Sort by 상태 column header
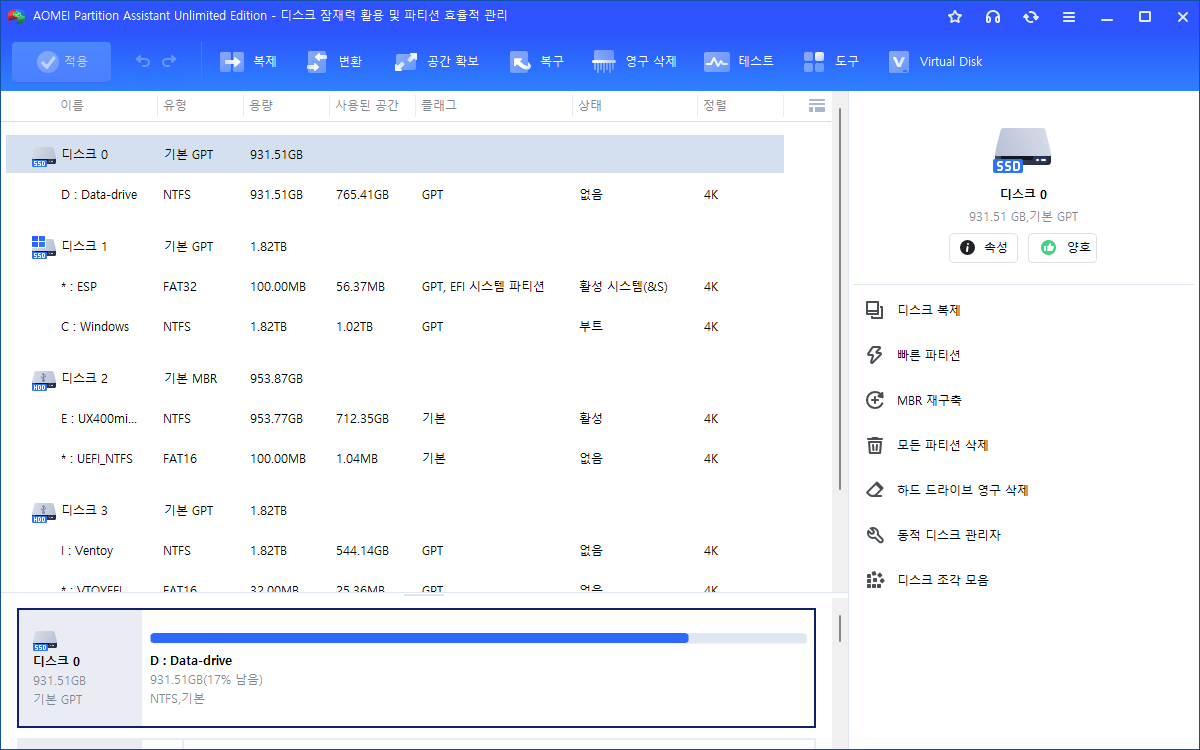Screen dimensions: 1200x750 [590, 105]
